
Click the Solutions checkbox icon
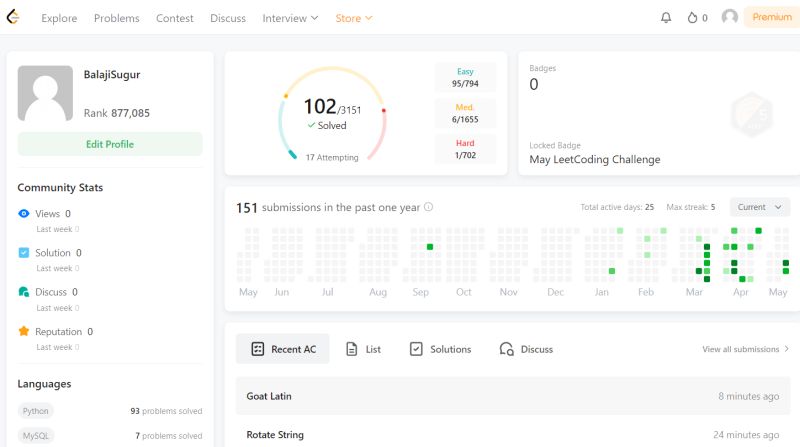coord(416,349)
